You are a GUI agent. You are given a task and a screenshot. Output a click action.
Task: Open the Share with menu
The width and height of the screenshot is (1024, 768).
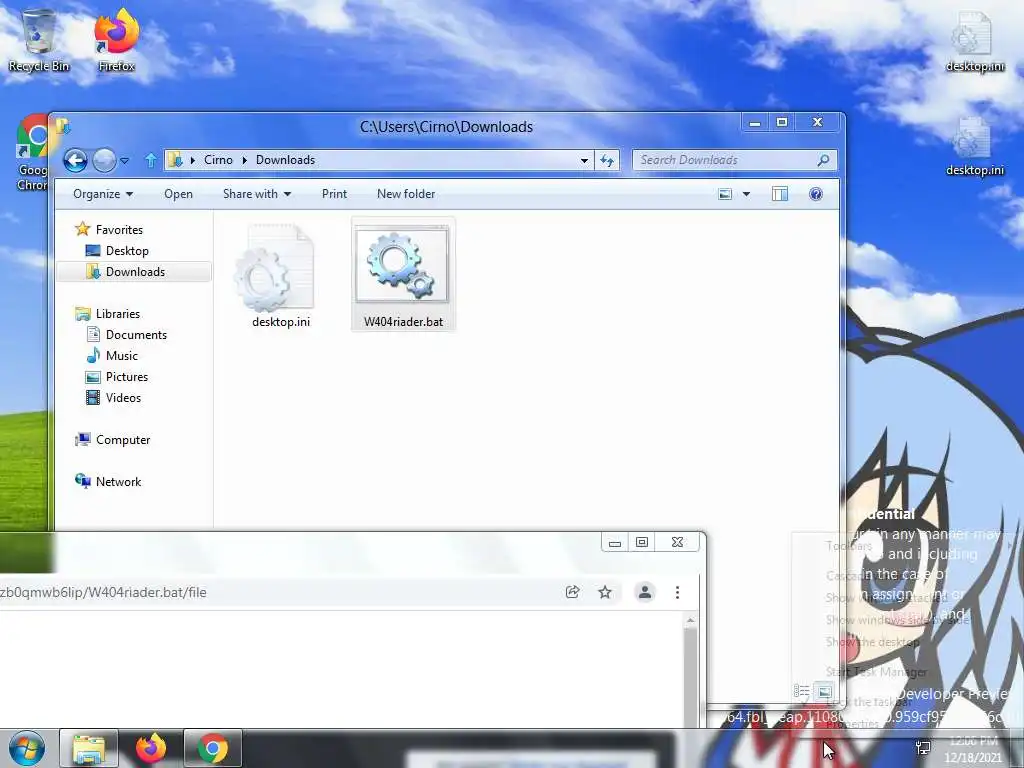coord(257,194)
